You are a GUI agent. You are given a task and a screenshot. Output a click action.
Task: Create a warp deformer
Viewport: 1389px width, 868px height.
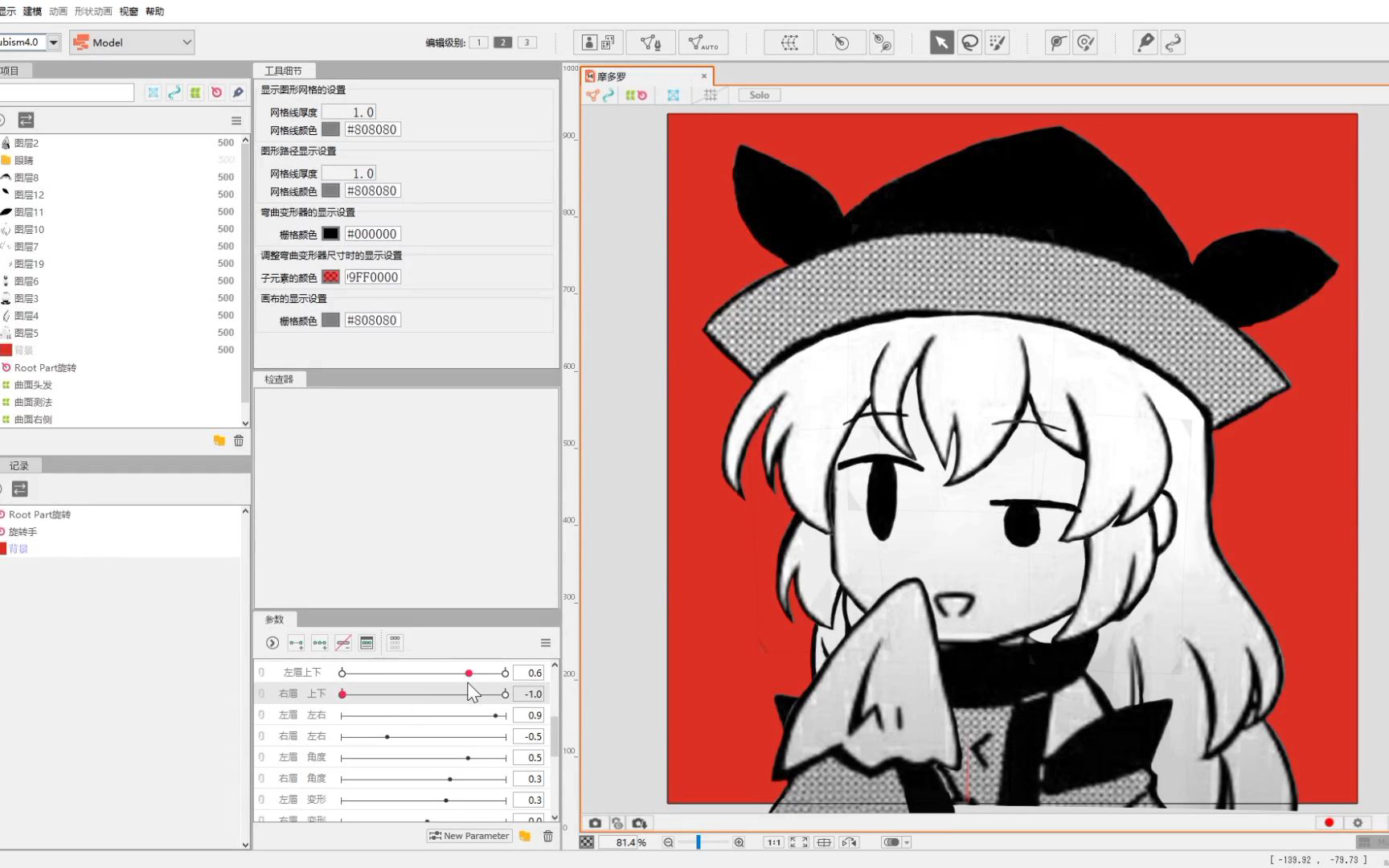(789, 43)
